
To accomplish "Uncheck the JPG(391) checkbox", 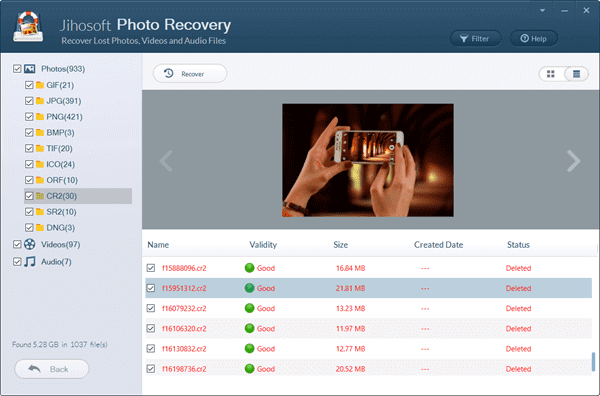I will [29, 101].
